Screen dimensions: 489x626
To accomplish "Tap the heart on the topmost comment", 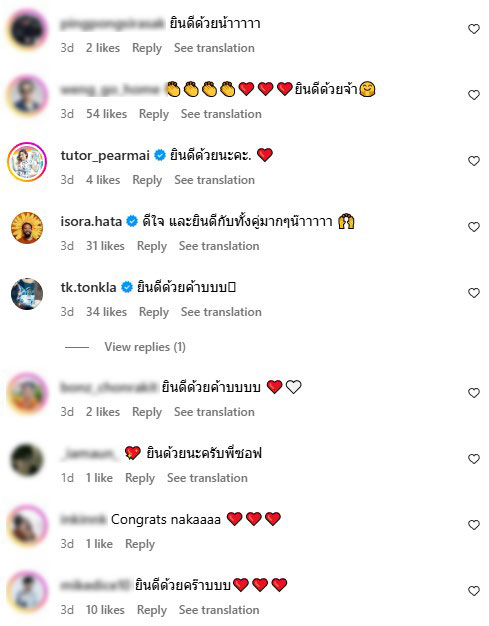I will tap(473, 29).
